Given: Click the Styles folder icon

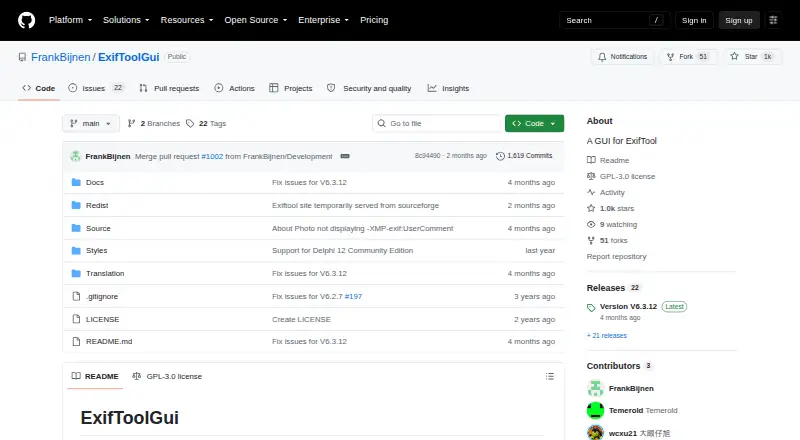Looking at the screenshot, I should click(76, 251).
